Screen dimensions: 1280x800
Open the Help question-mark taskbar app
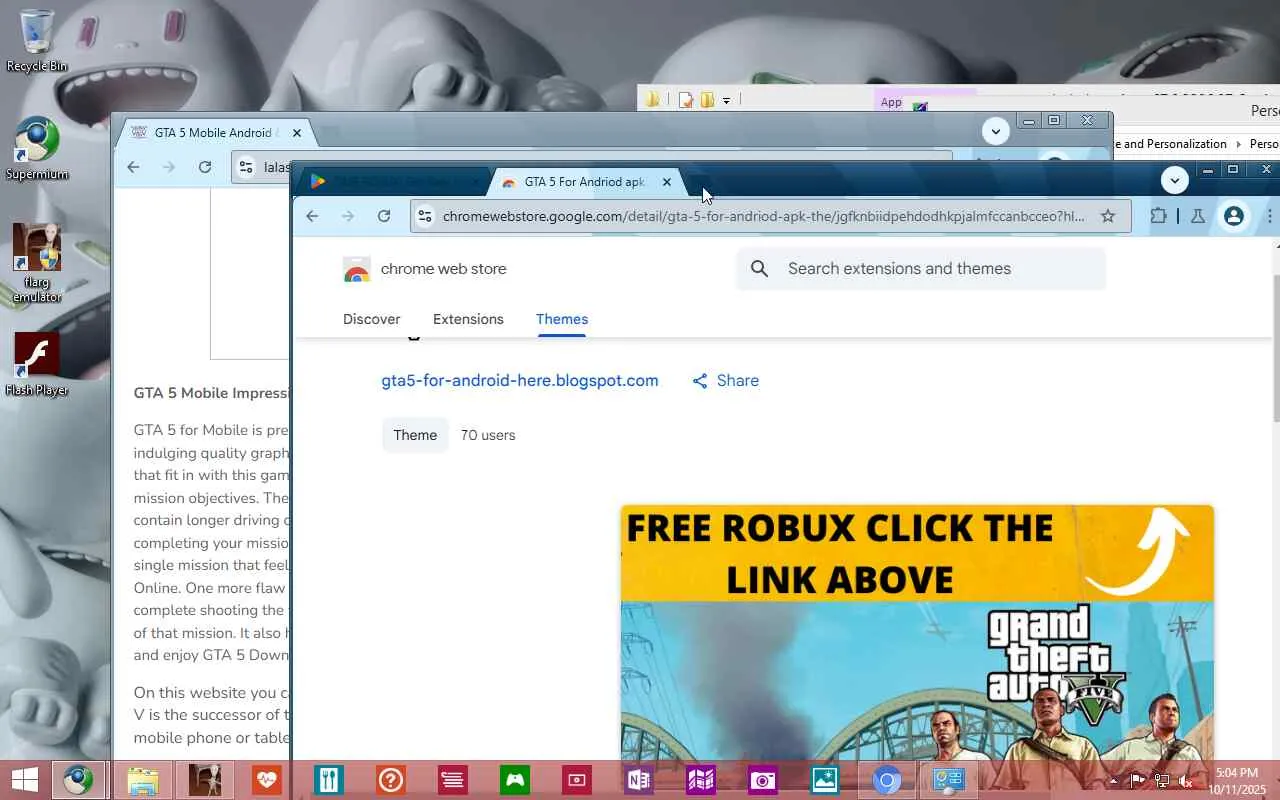(390, 780)
